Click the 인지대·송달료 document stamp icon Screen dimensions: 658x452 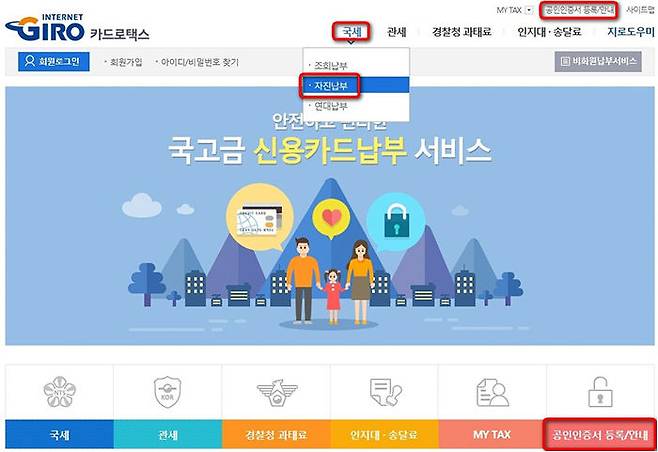click(x=385, y=392)
